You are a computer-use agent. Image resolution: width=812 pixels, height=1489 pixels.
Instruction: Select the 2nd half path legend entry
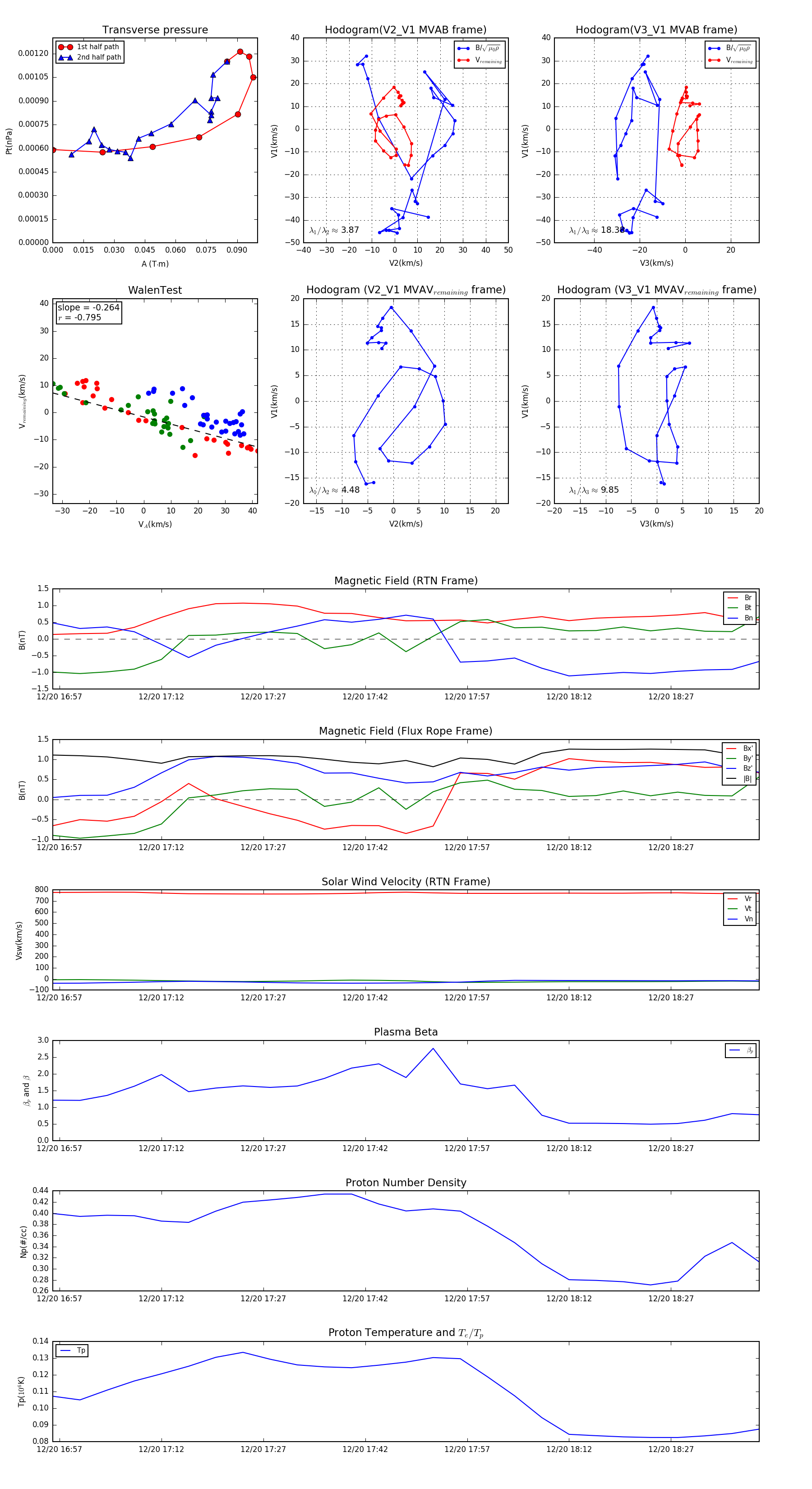coord(89,57)
